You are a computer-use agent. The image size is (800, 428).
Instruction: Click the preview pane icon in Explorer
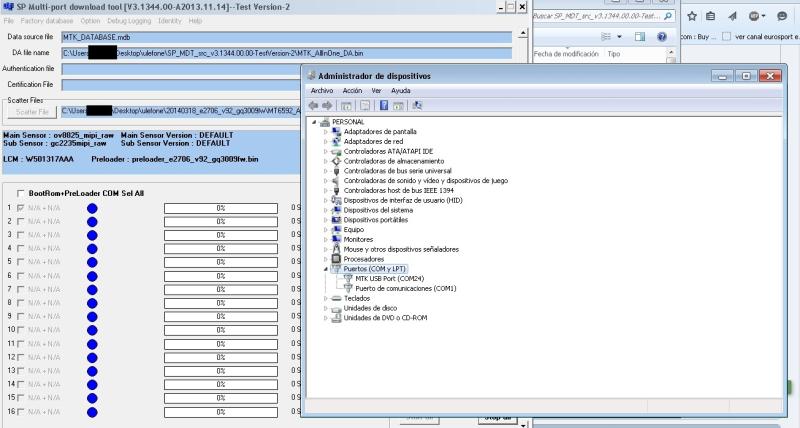[x=640, y=37]
